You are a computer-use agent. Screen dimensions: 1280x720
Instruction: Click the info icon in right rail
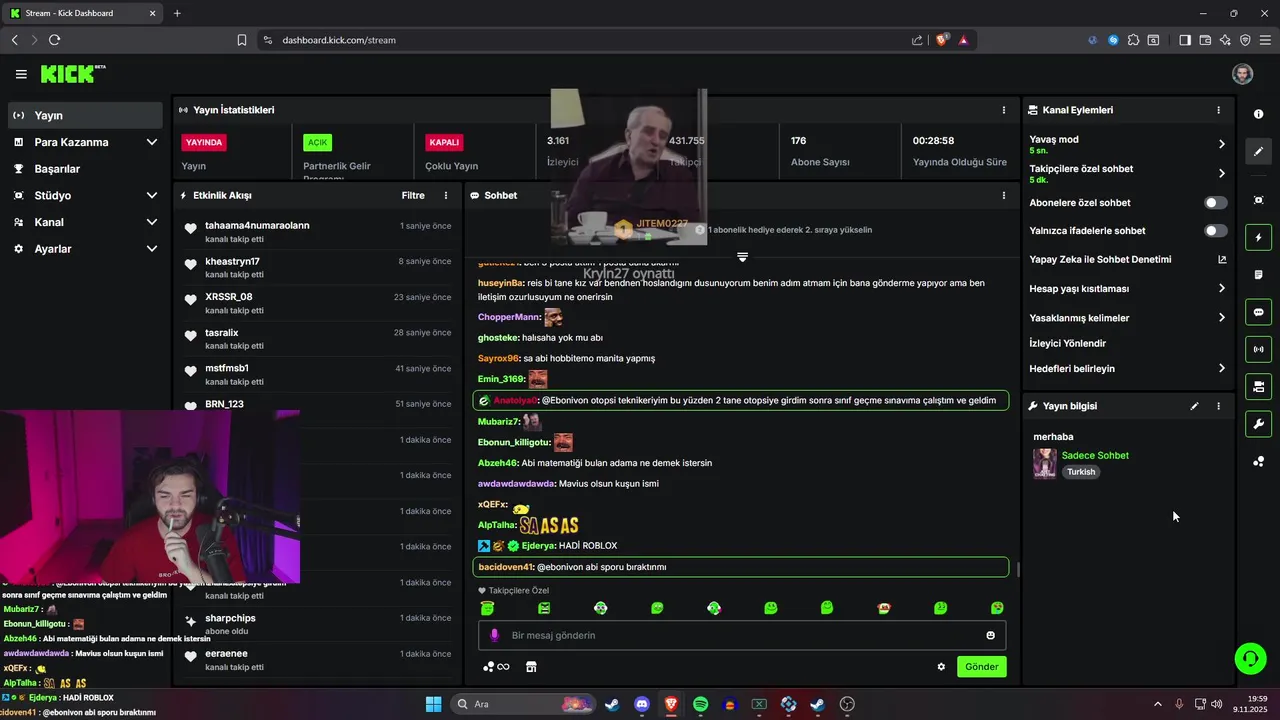pos(1258,114)
